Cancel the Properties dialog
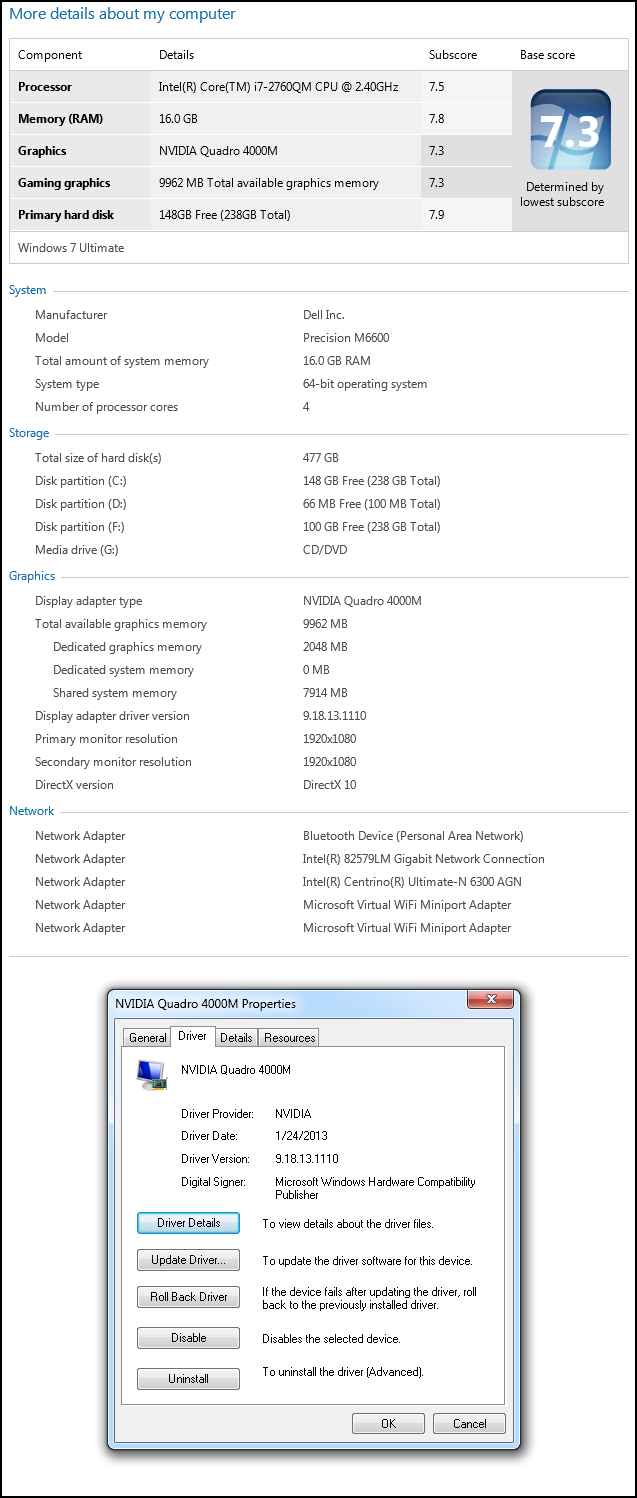The image size is (637, 1498). coord(469,1423)
